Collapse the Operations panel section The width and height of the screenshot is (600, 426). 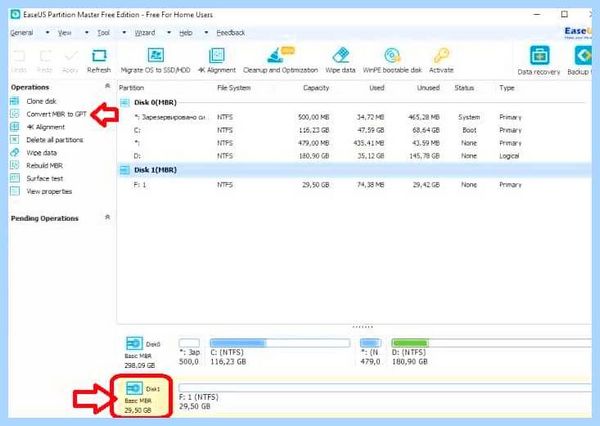click(108, 86)
